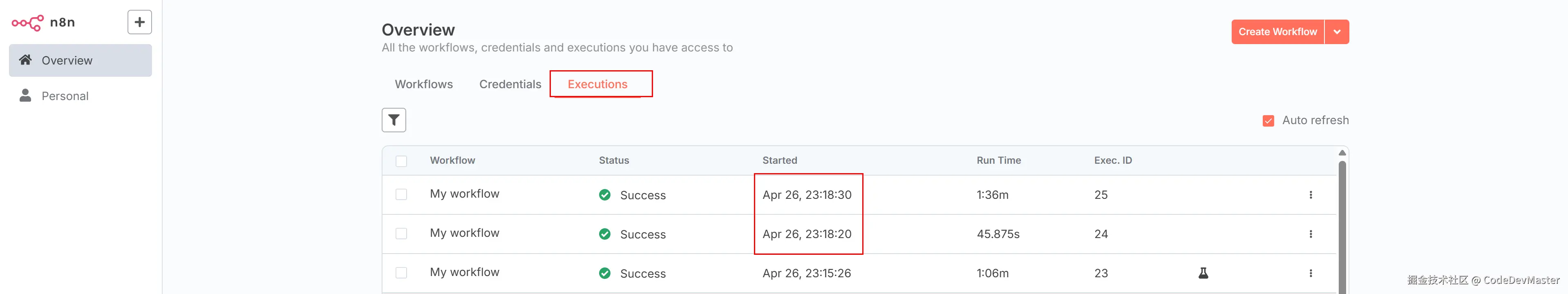This screenshot has width=1568, height=294.
Task: Open the executions filter funnel icon
Action: [394, 120]
